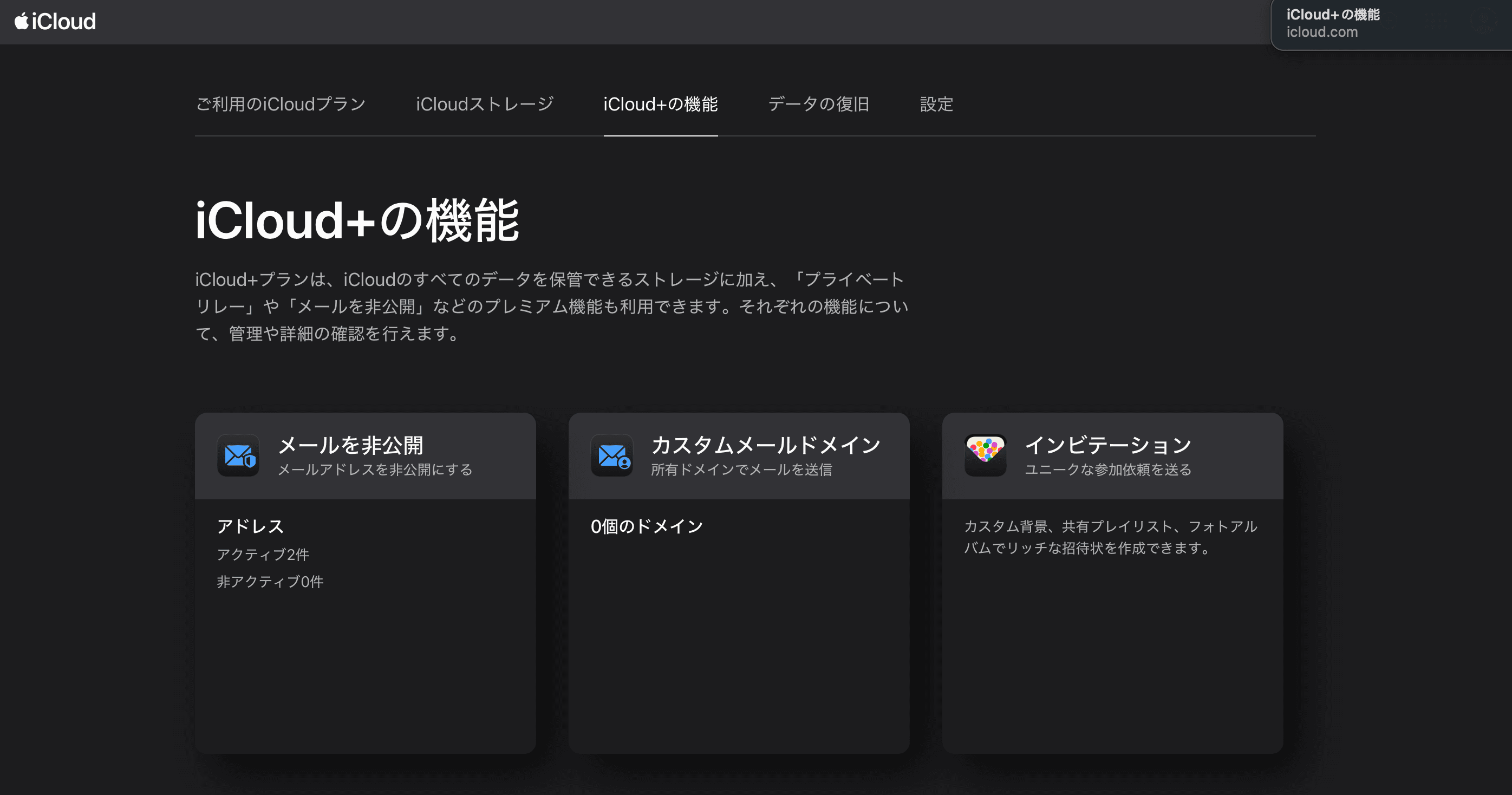Click the Apple iCloud logo
Screen dimensions: 1512x795
[x=55, y=22]
